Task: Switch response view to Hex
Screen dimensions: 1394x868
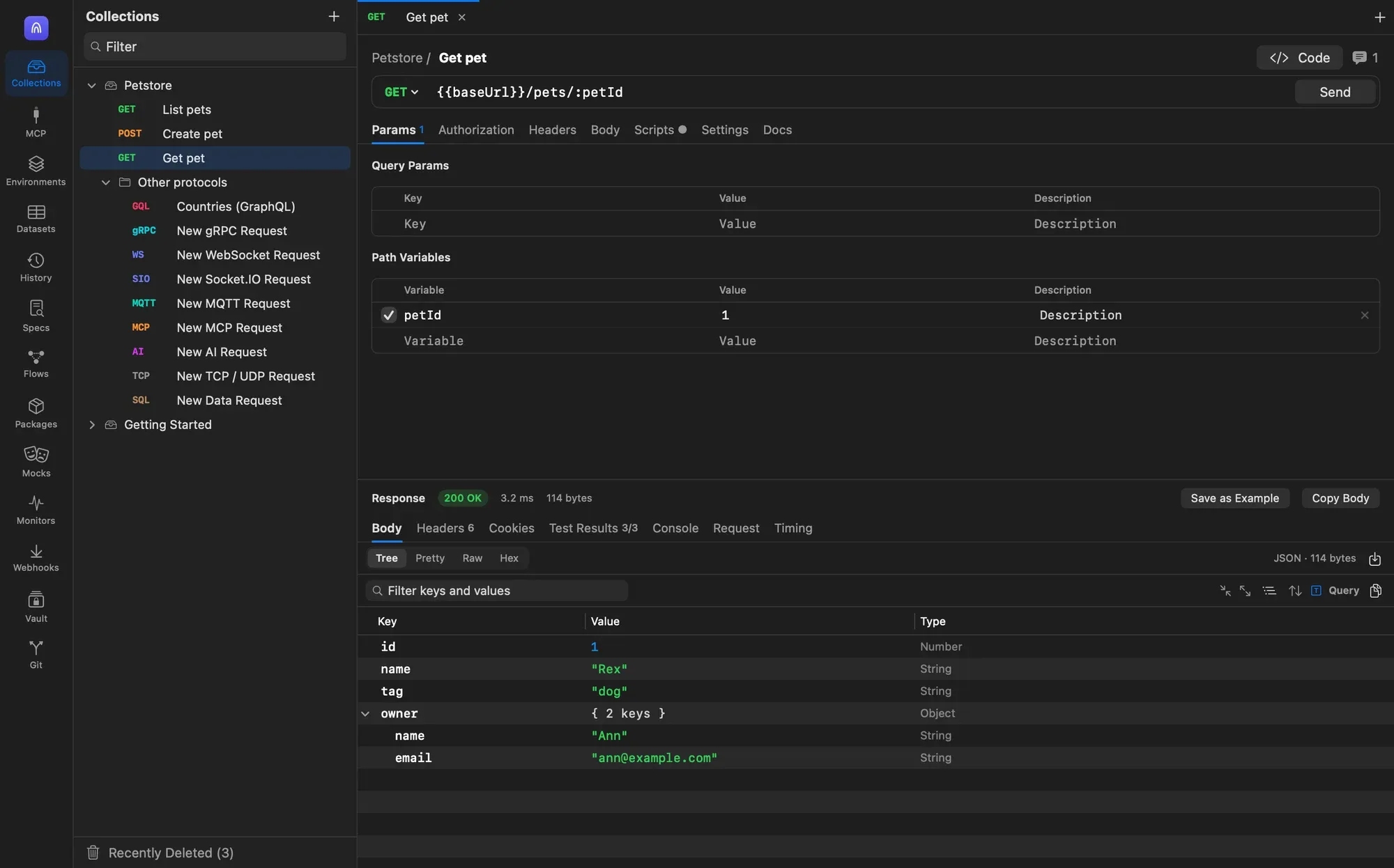Action: tap(509, 558)
